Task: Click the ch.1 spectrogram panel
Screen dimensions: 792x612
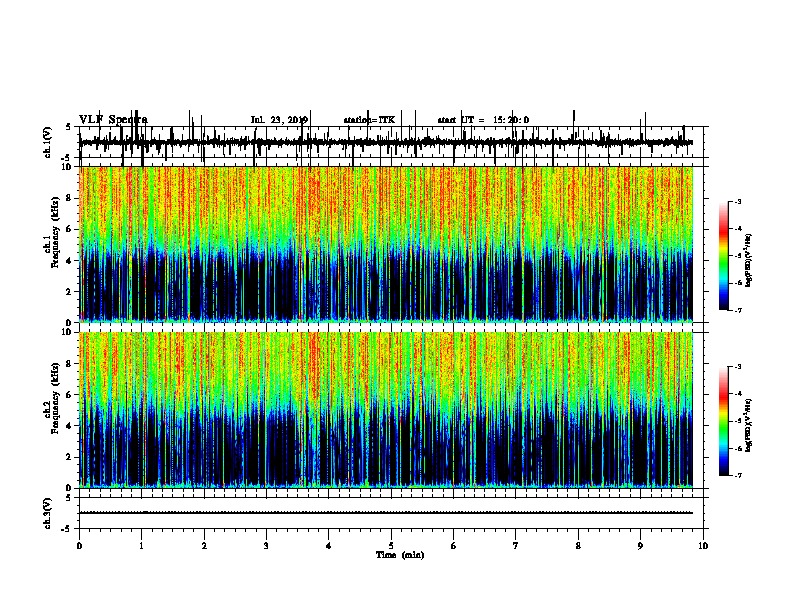Action: [386, 244]
